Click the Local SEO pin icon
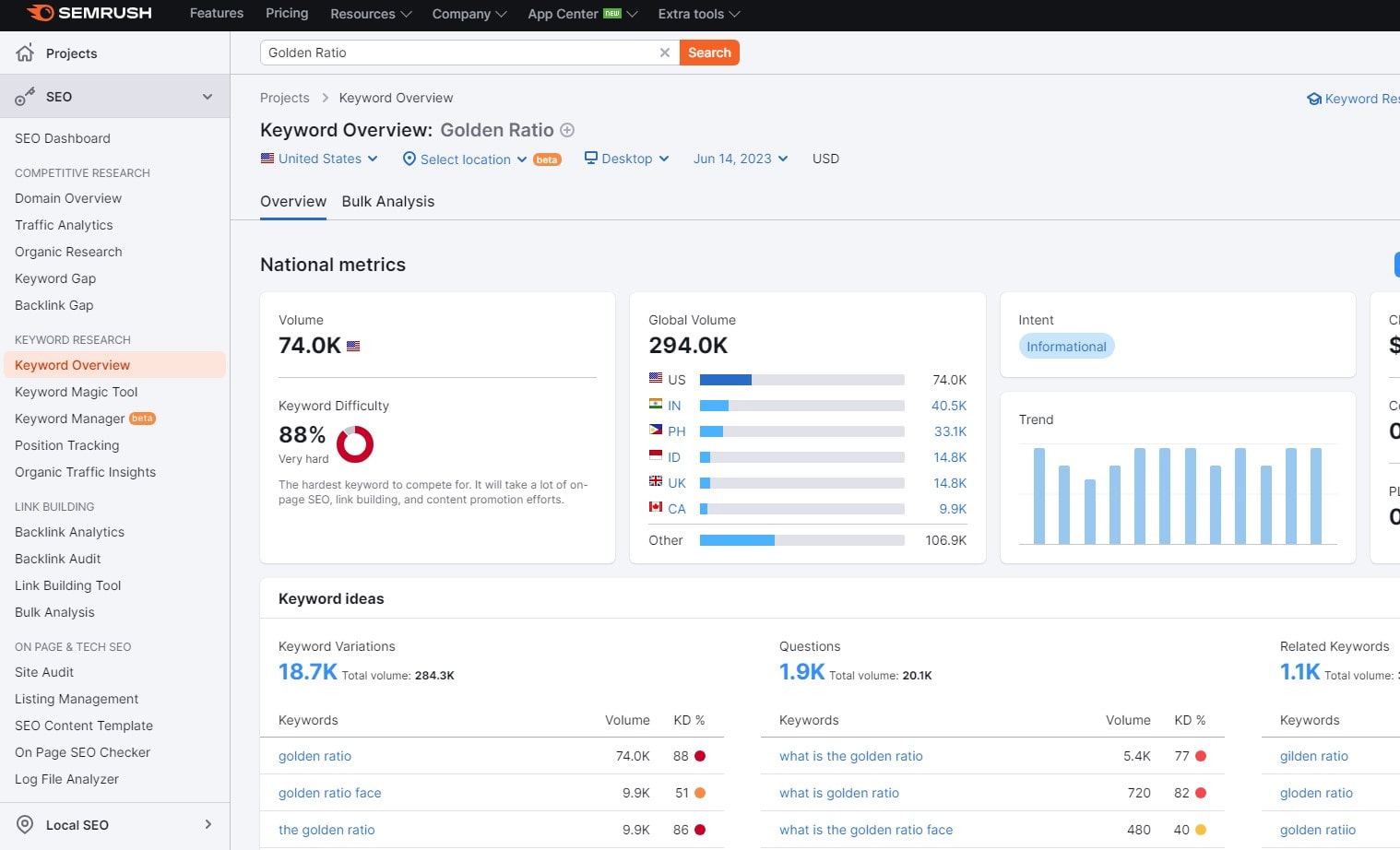The image size is (1400, 850). (26, 825)
